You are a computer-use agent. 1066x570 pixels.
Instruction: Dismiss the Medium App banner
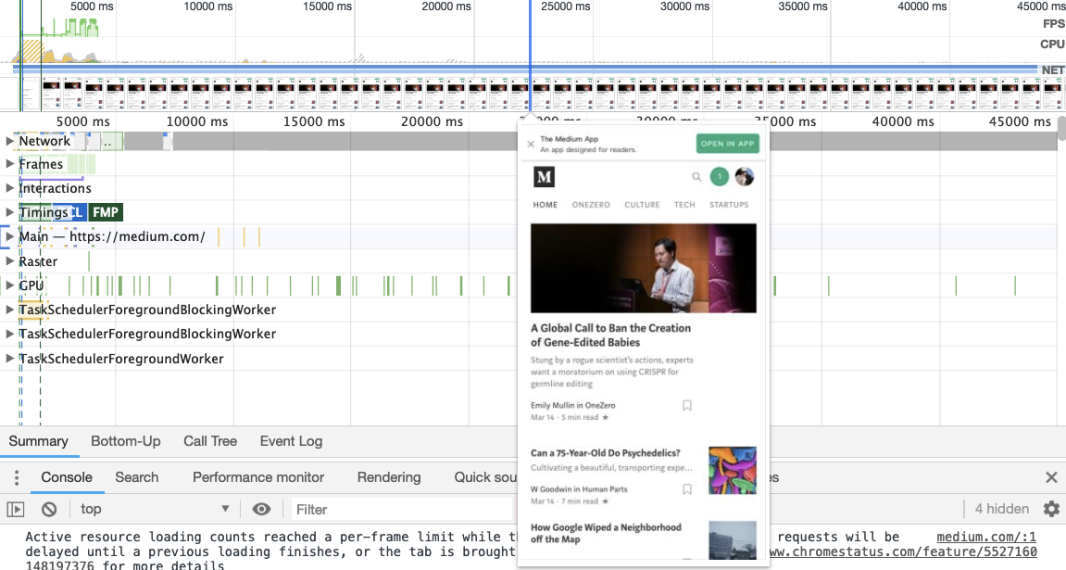point(531,144)
